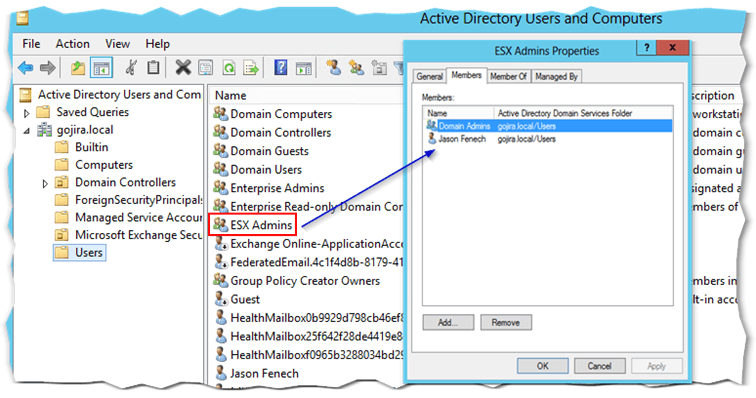Expand the Saved Queries node

coord(27,113)
